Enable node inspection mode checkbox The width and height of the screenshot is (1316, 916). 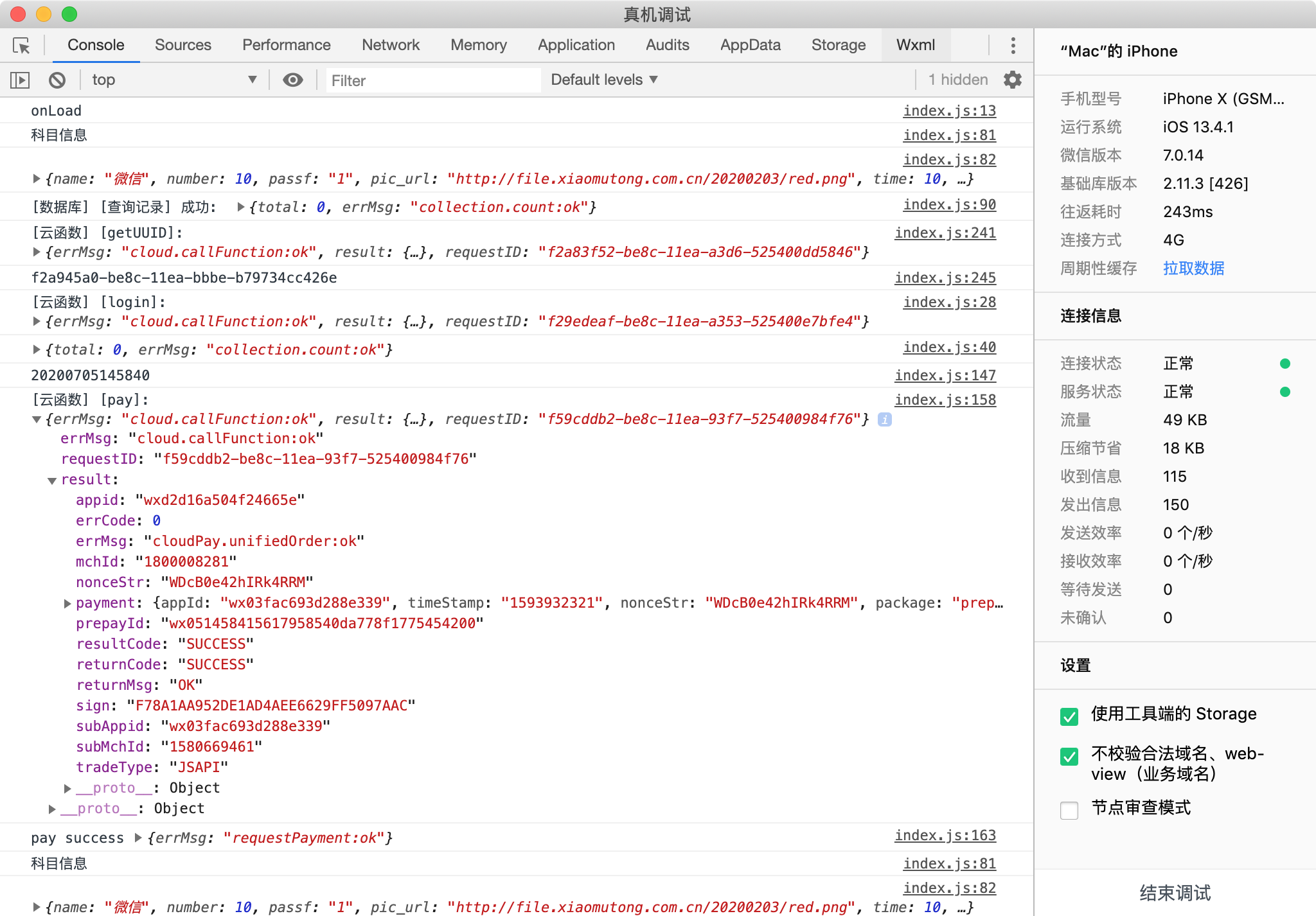(1069, 810)
